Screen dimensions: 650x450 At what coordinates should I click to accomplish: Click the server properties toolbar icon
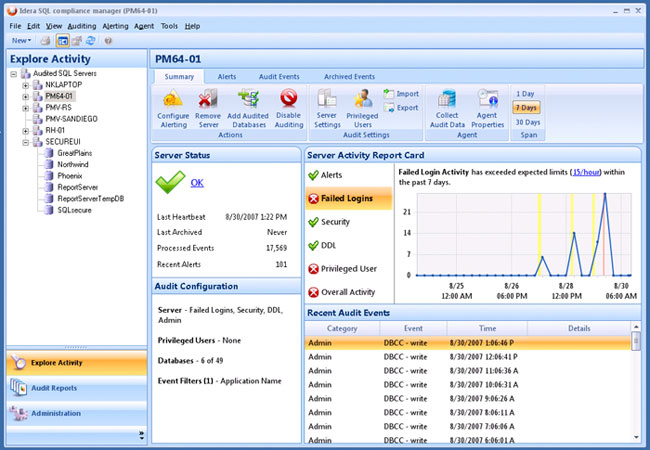77,41
